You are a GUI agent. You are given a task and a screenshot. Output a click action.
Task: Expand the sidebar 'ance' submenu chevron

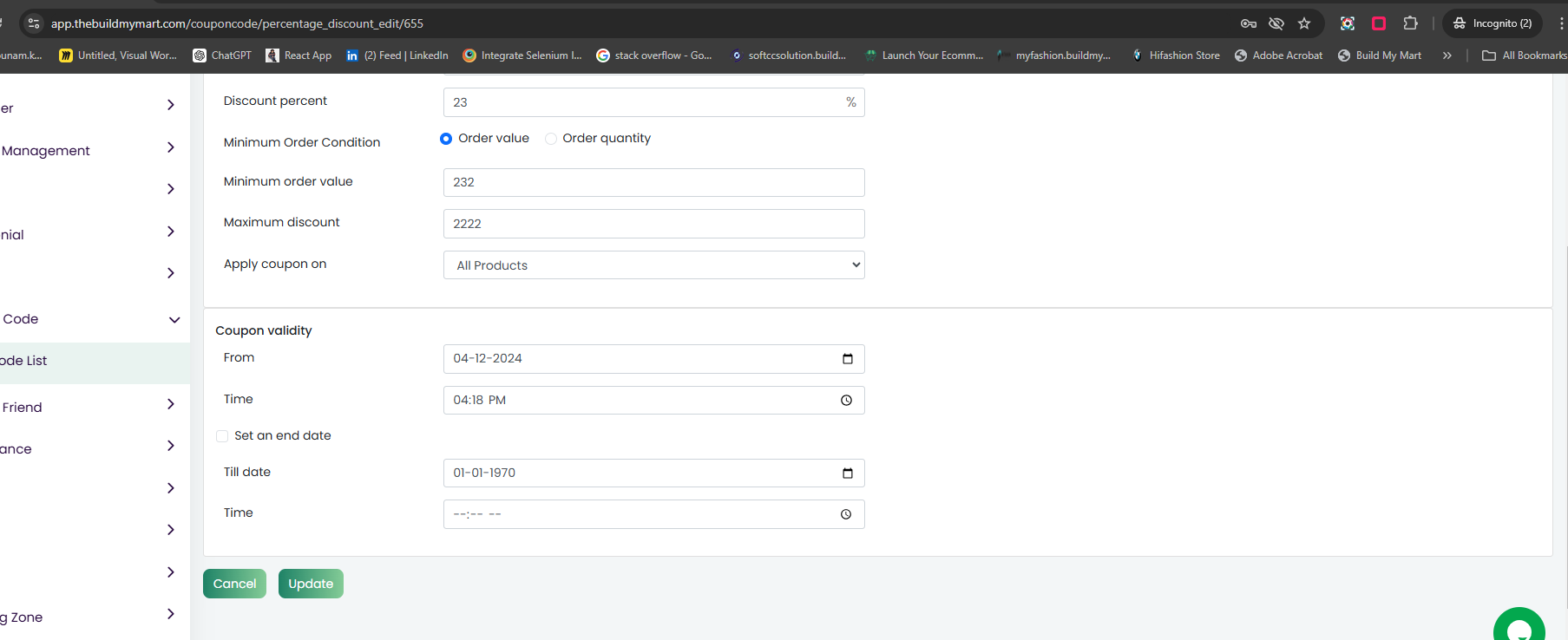click(171, 446)
